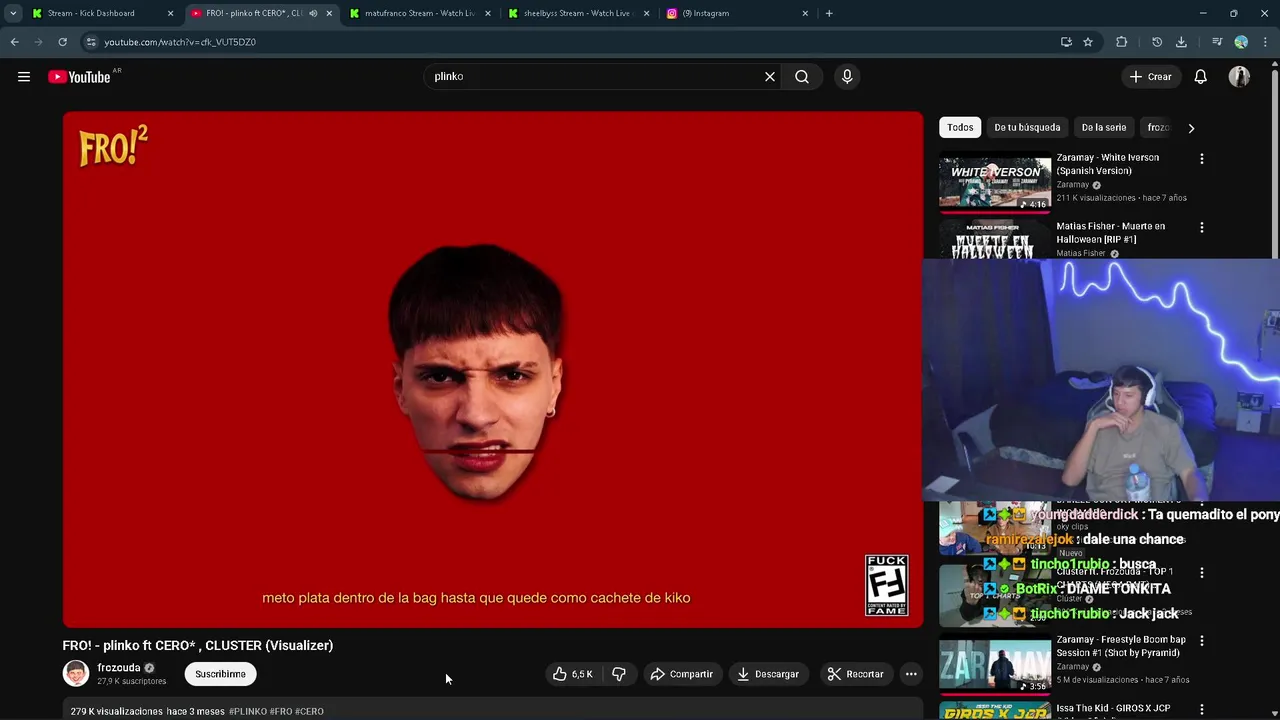The image size is (1280, 720).
Task: Reload the page
Action: (62, 42)
